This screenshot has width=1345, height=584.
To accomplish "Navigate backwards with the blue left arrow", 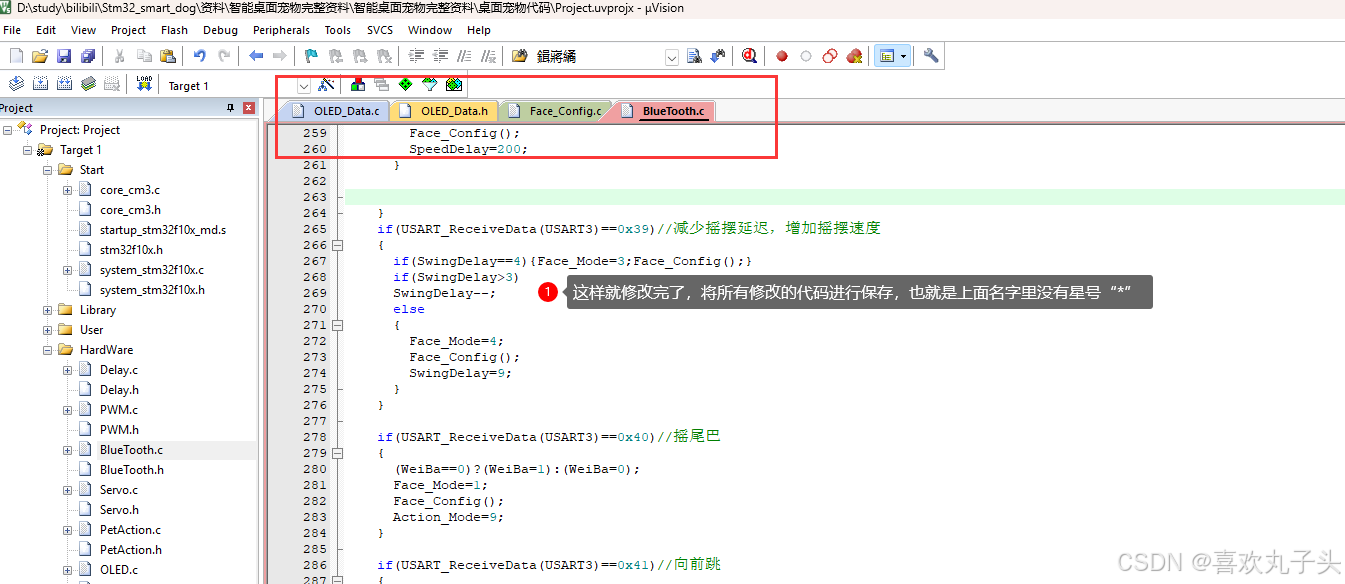I will (256, 56).
